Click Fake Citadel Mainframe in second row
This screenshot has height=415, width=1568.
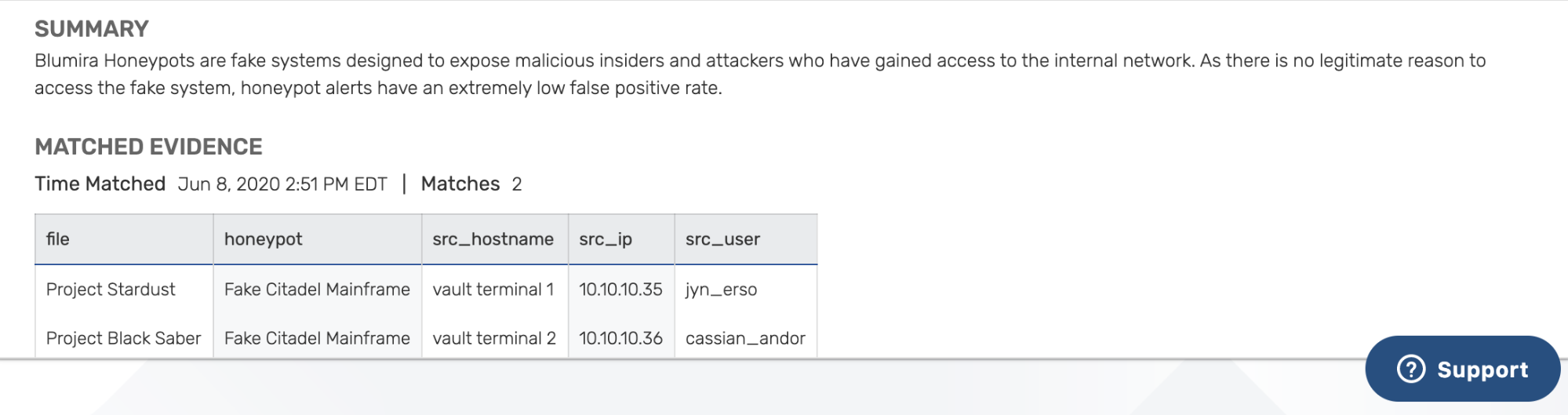(x=317, y=338)
